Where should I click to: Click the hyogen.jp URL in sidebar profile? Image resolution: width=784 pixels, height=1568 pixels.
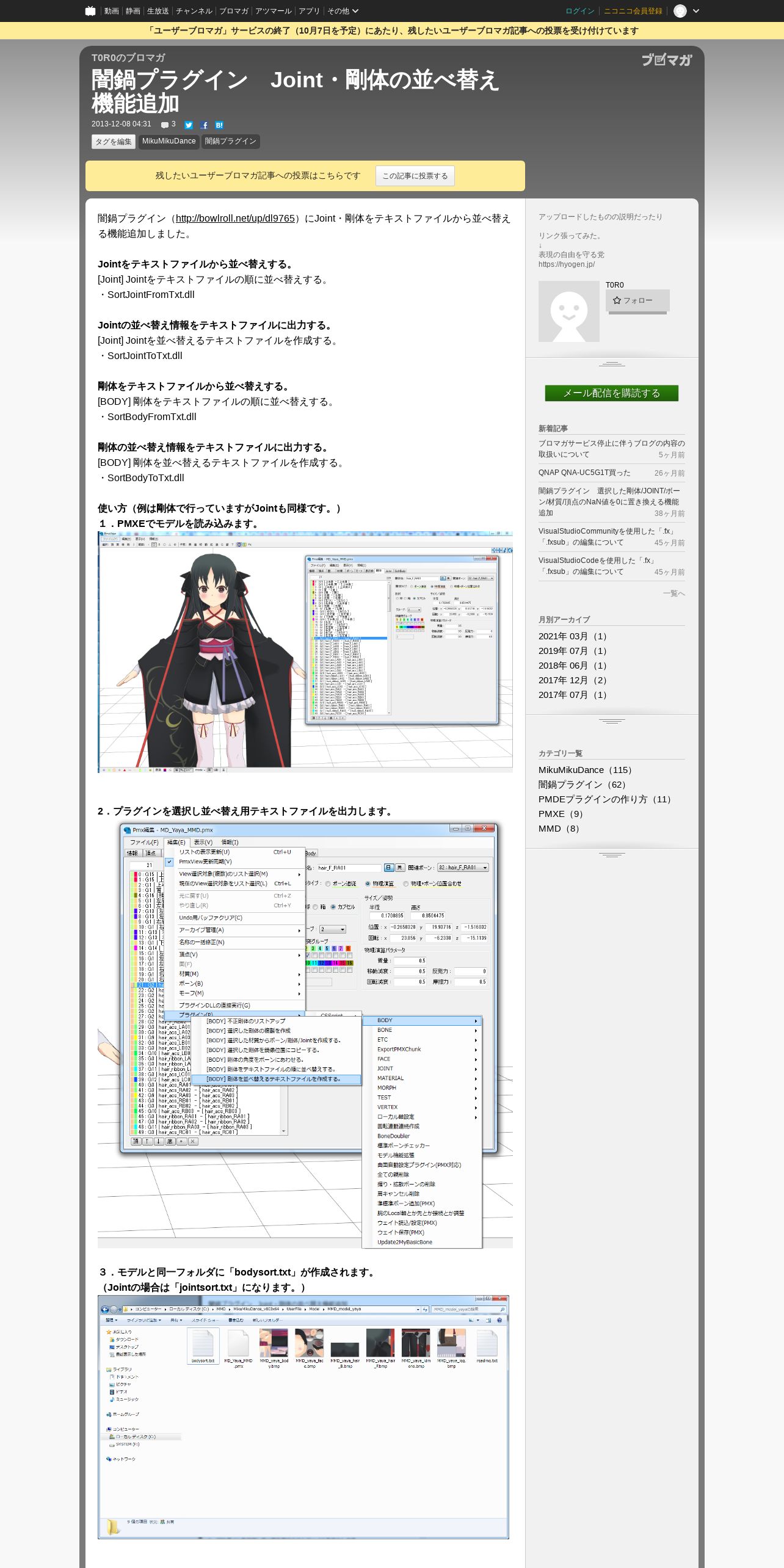[567, 264]
